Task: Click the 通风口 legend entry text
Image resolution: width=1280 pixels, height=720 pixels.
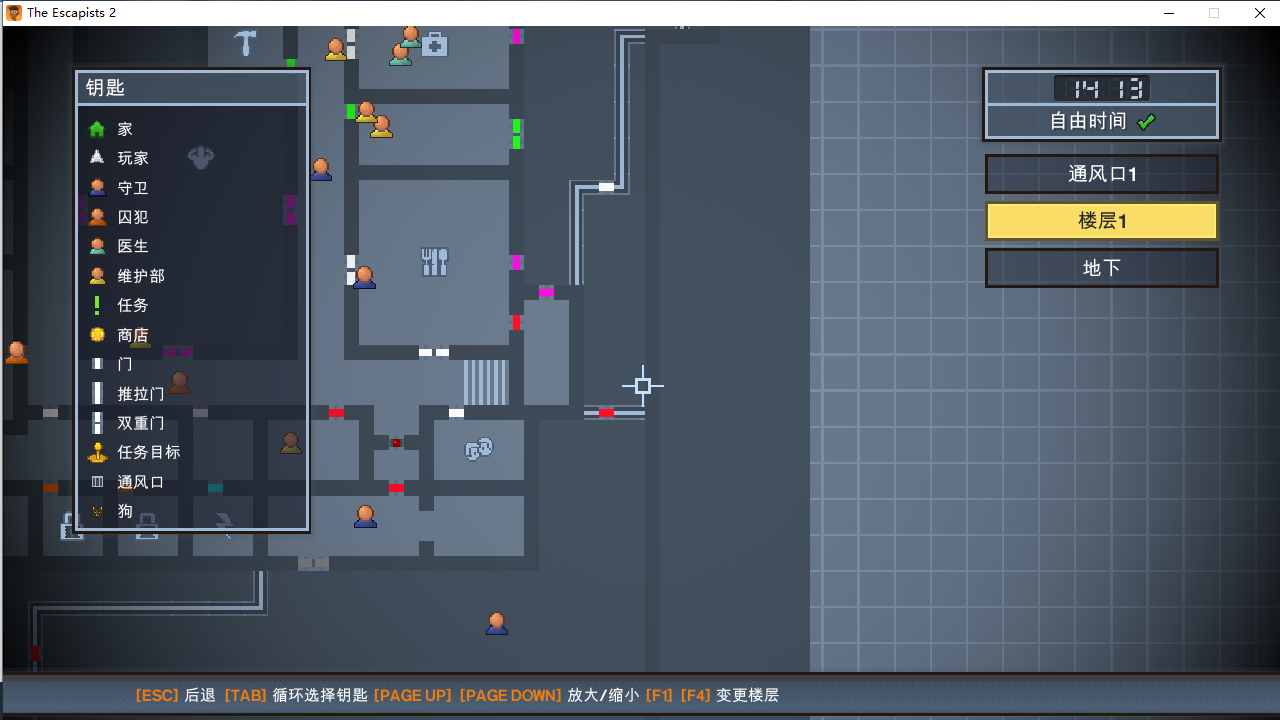Action: point(141,482)
